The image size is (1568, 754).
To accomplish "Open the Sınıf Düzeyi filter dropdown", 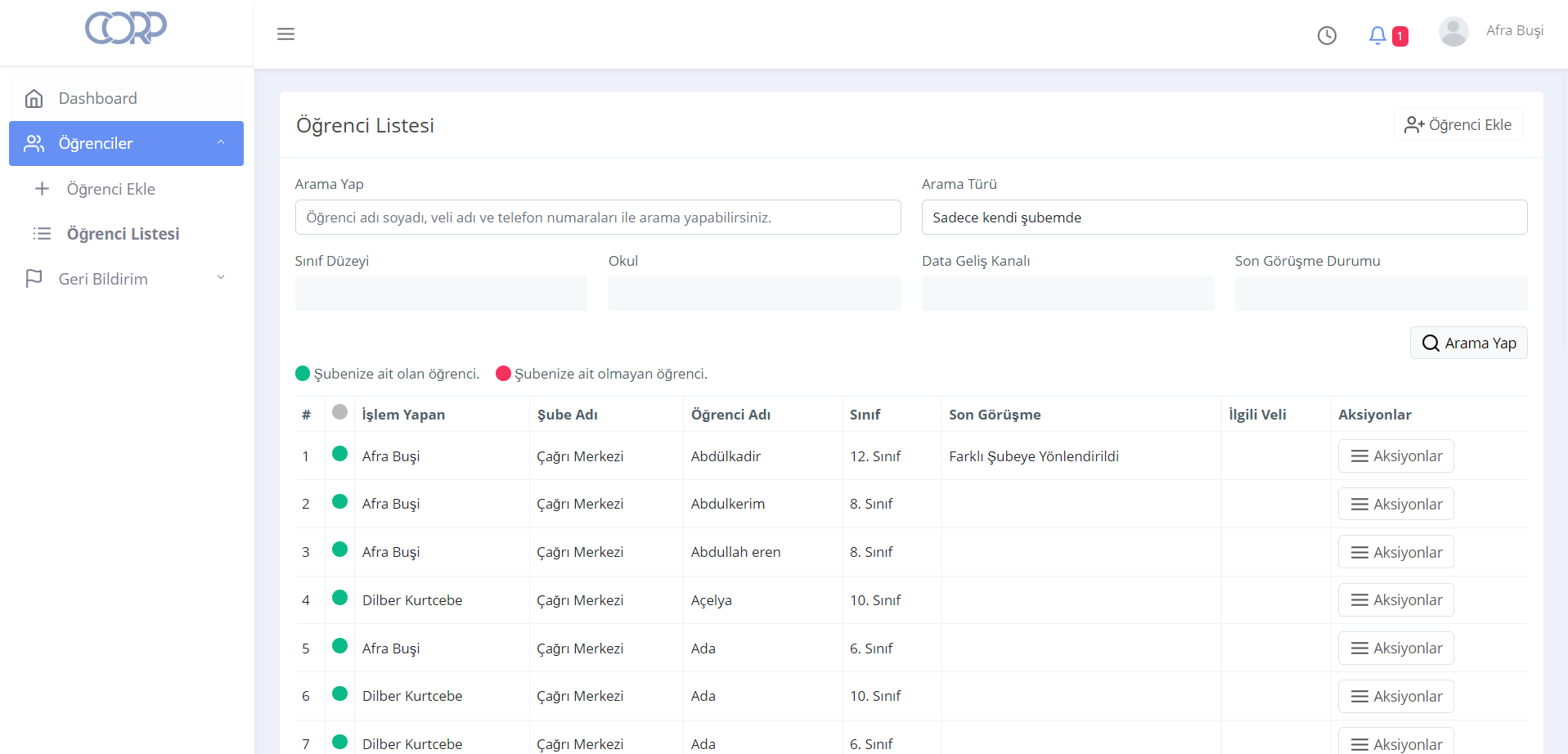I will coord(441,294).
